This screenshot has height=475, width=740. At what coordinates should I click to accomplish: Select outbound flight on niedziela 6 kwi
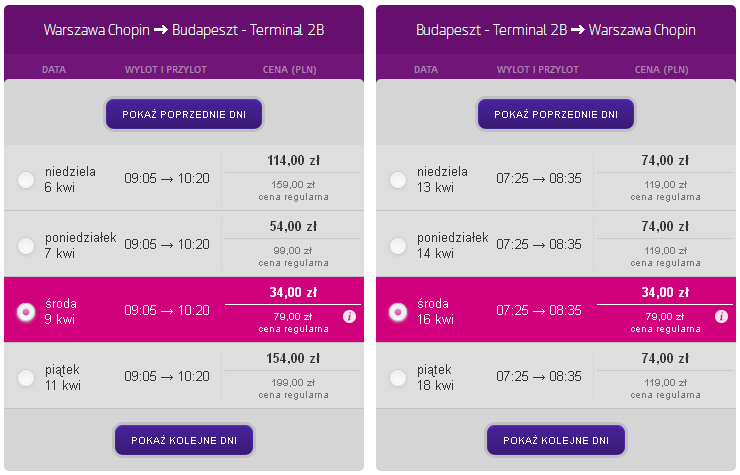[x=26, y=179]
